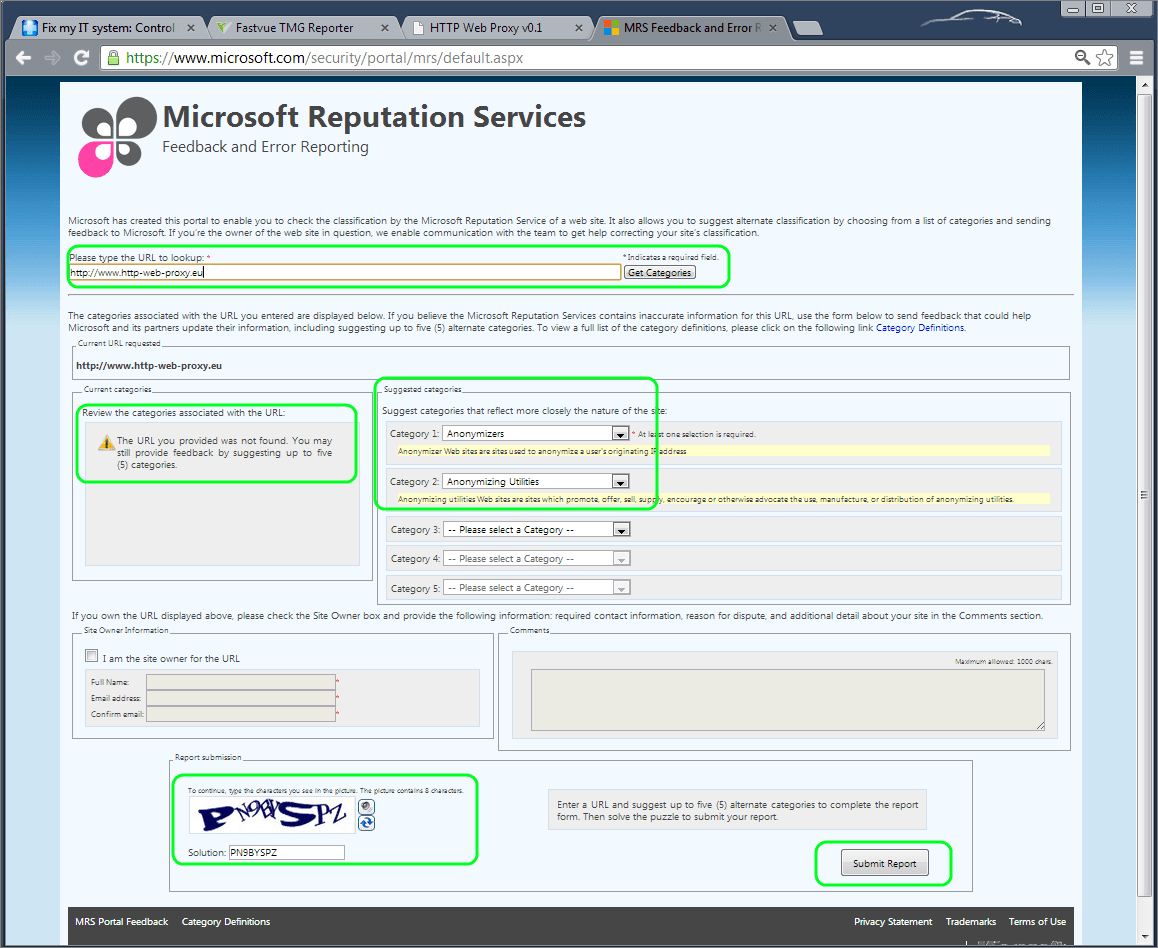
Task: Close the MRS Feedback and Error tab
Action: click(772, 28)
